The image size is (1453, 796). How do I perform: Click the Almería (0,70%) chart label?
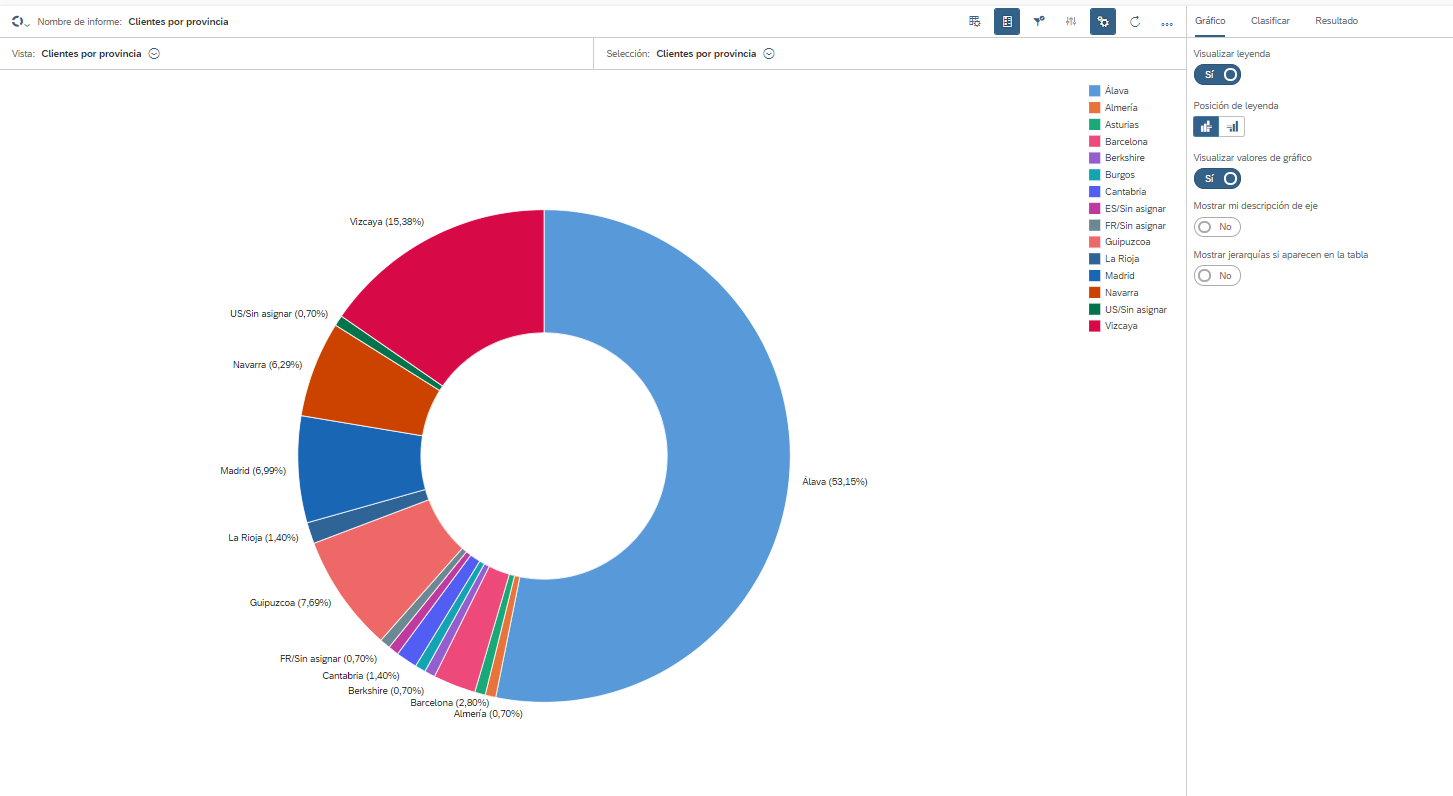pyautogui.click(x=488, y=714)
